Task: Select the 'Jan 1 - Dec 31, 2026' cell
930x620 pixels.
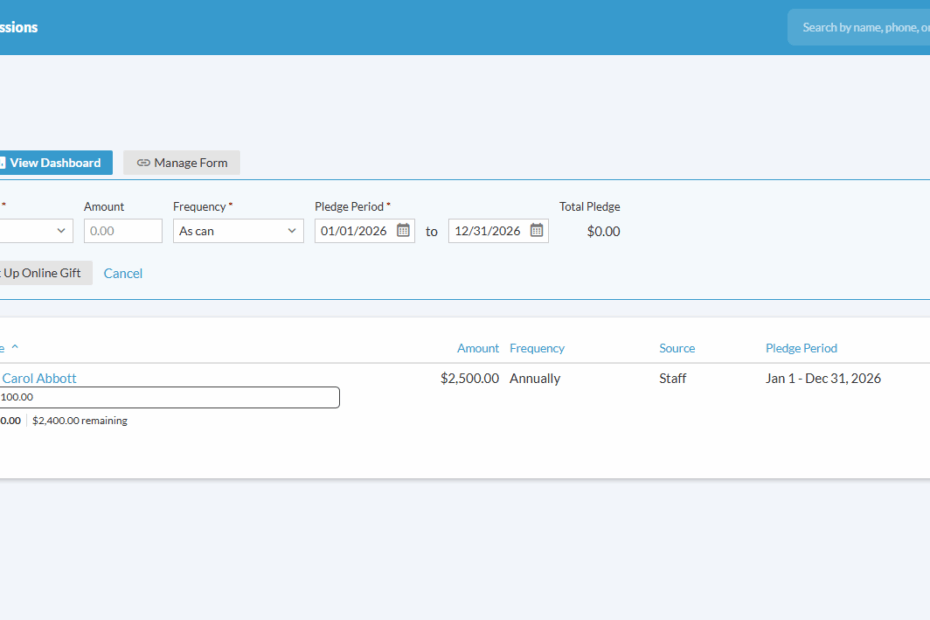Action: [823, 379]
